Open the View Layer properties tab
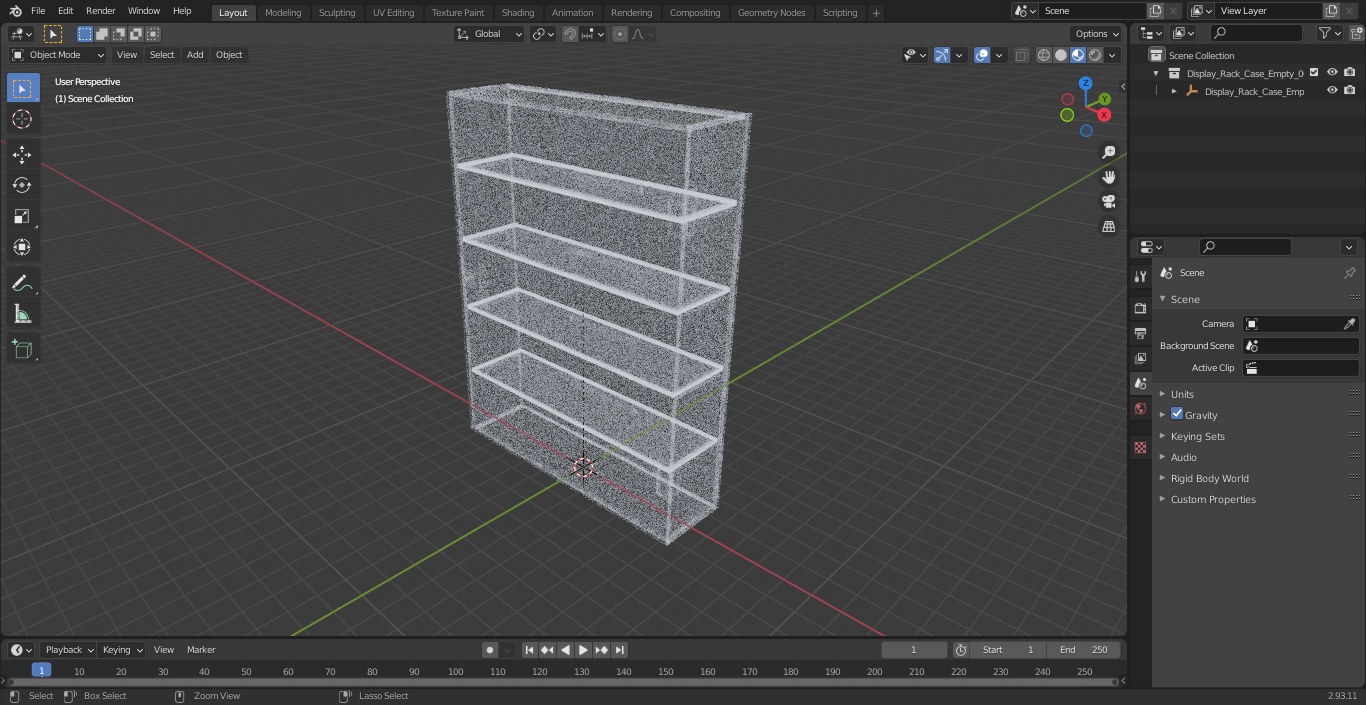Screen dimensions: 1366x705 1140,358
